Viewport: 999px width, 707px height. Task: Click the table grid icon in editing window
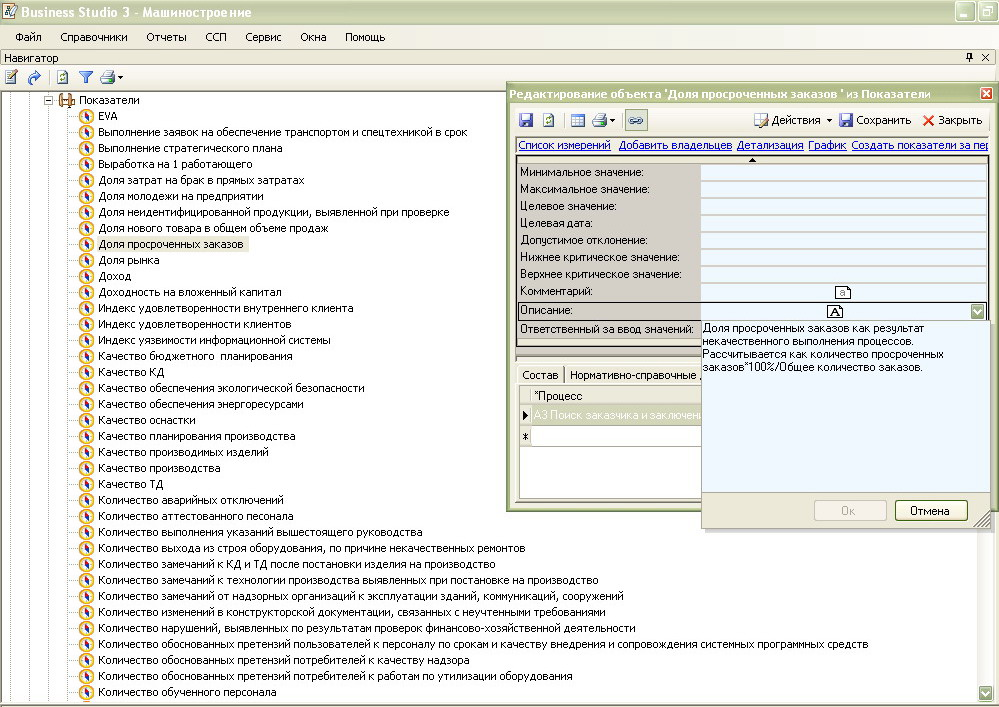click(578, 120)
